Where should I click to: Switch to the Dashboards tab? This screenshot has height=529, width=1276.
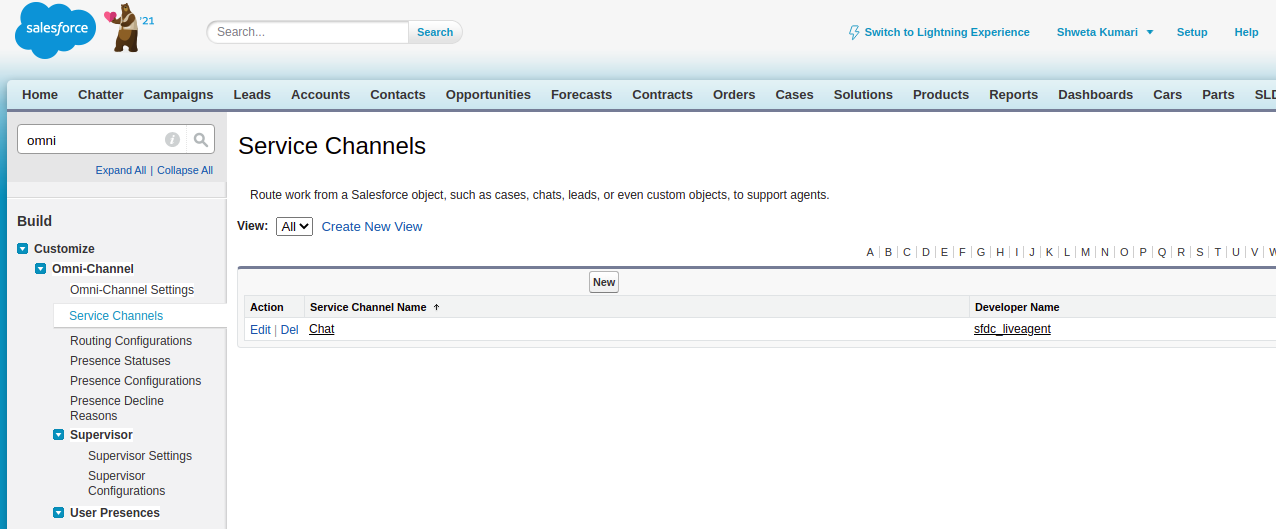(1095, 94)
